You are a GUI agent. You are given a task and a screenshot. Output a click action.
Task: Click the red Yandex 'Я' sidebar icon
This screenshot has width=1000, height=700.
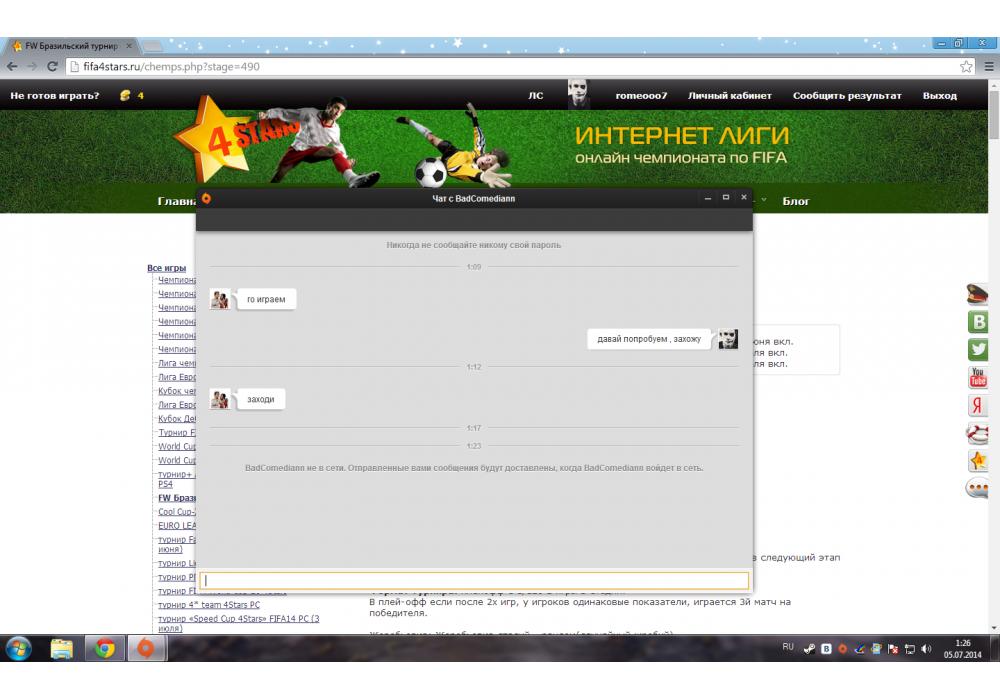tap(978, 405)
